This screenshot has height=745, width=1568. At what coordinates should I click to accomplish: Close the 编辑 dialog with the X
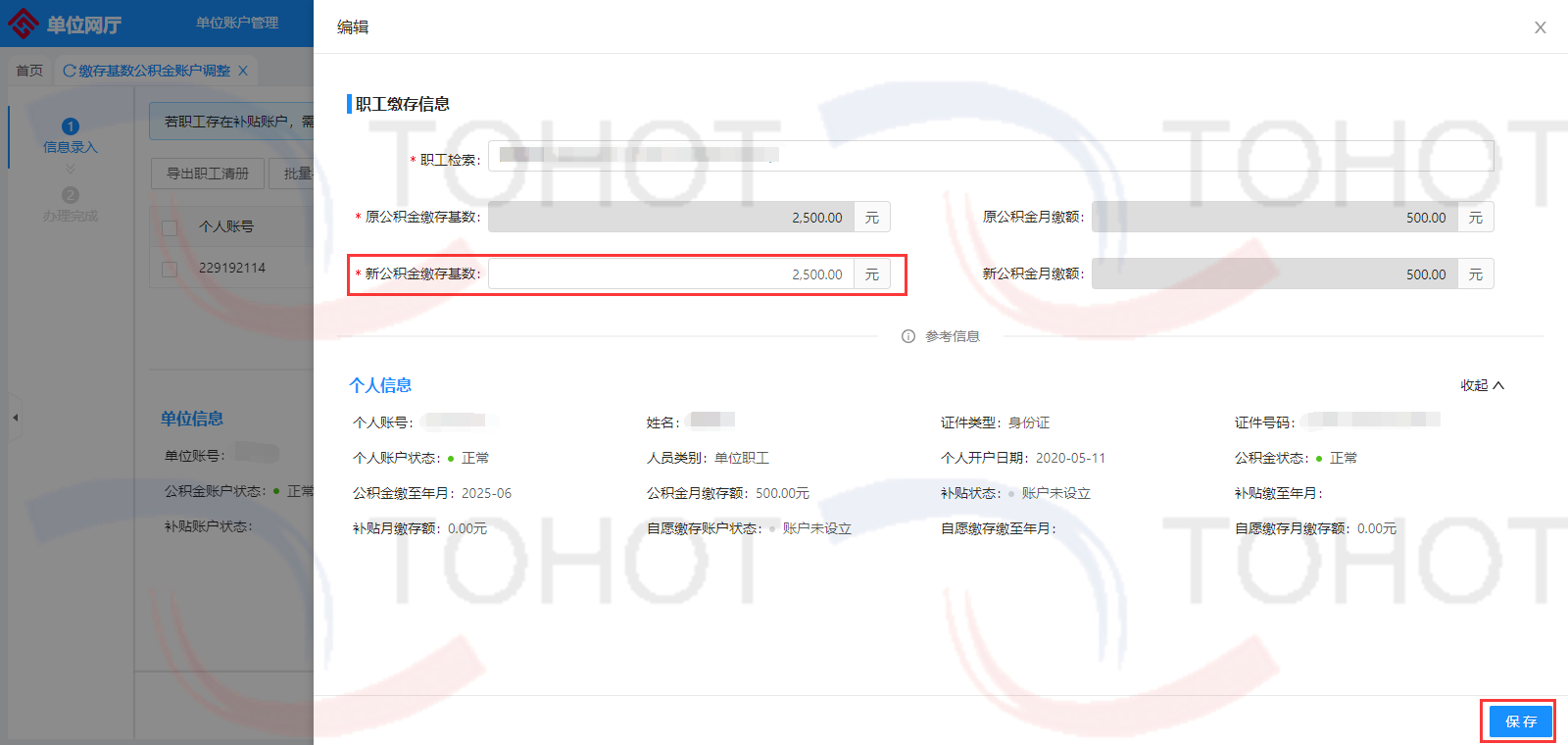click(x=1540, y=27)
